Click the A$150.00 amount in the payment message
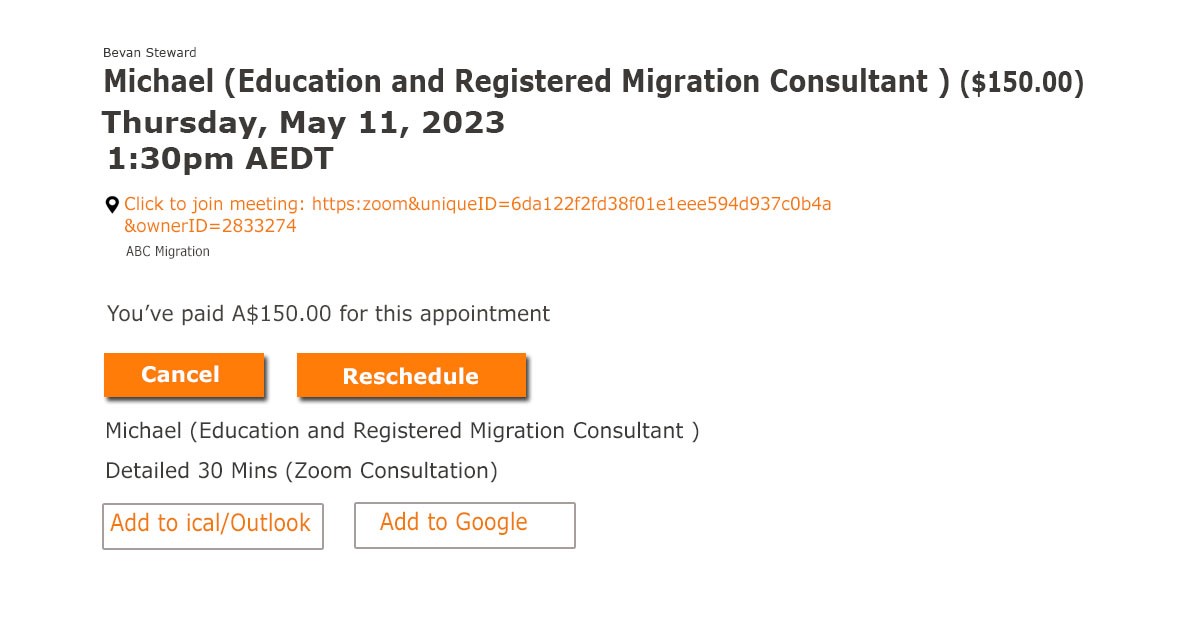The image size is (1200, 628). click(282, 314)
